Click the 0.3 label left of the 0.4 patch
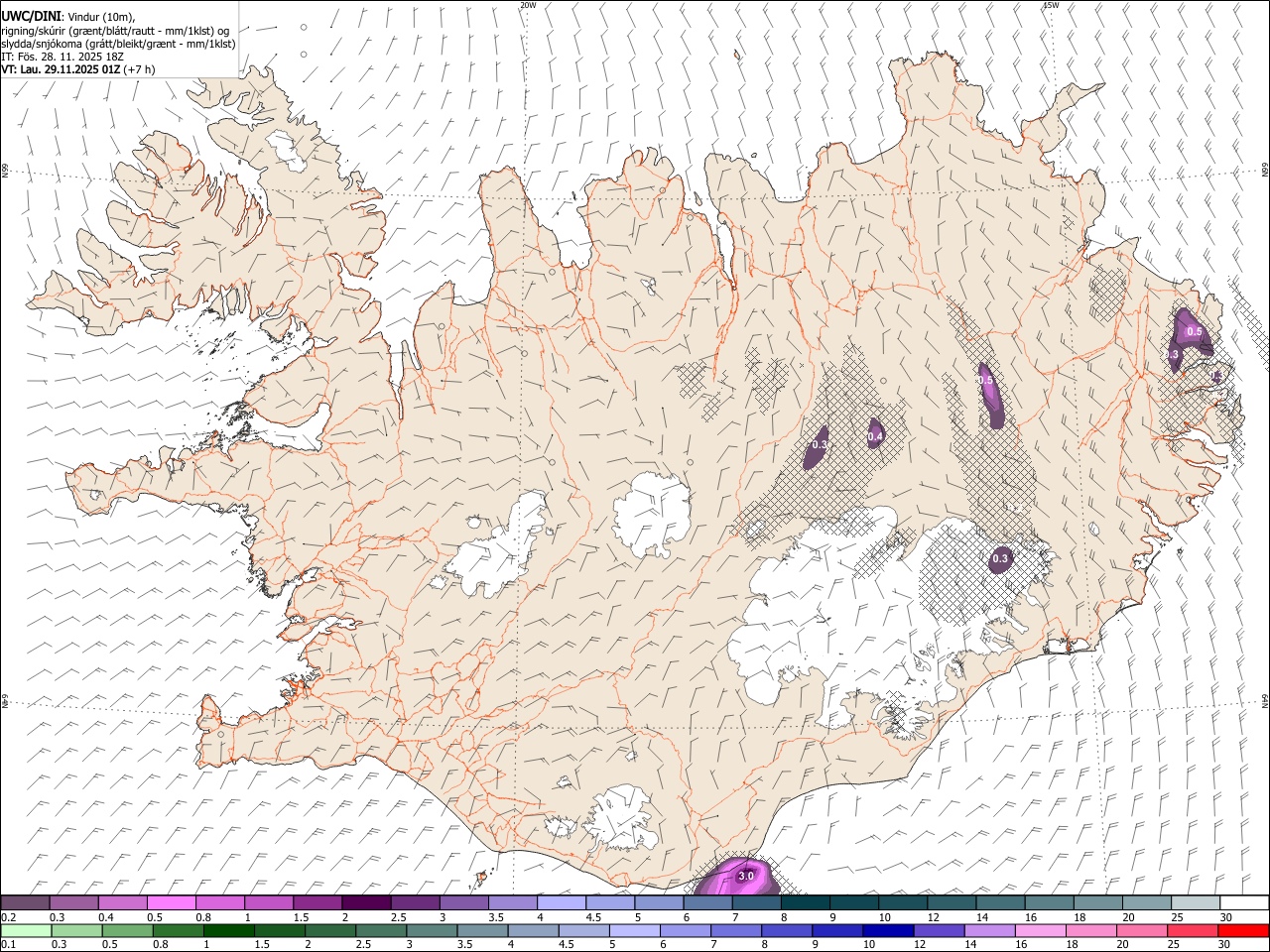This screenshot has height=952, width=1270. (820, 445)
